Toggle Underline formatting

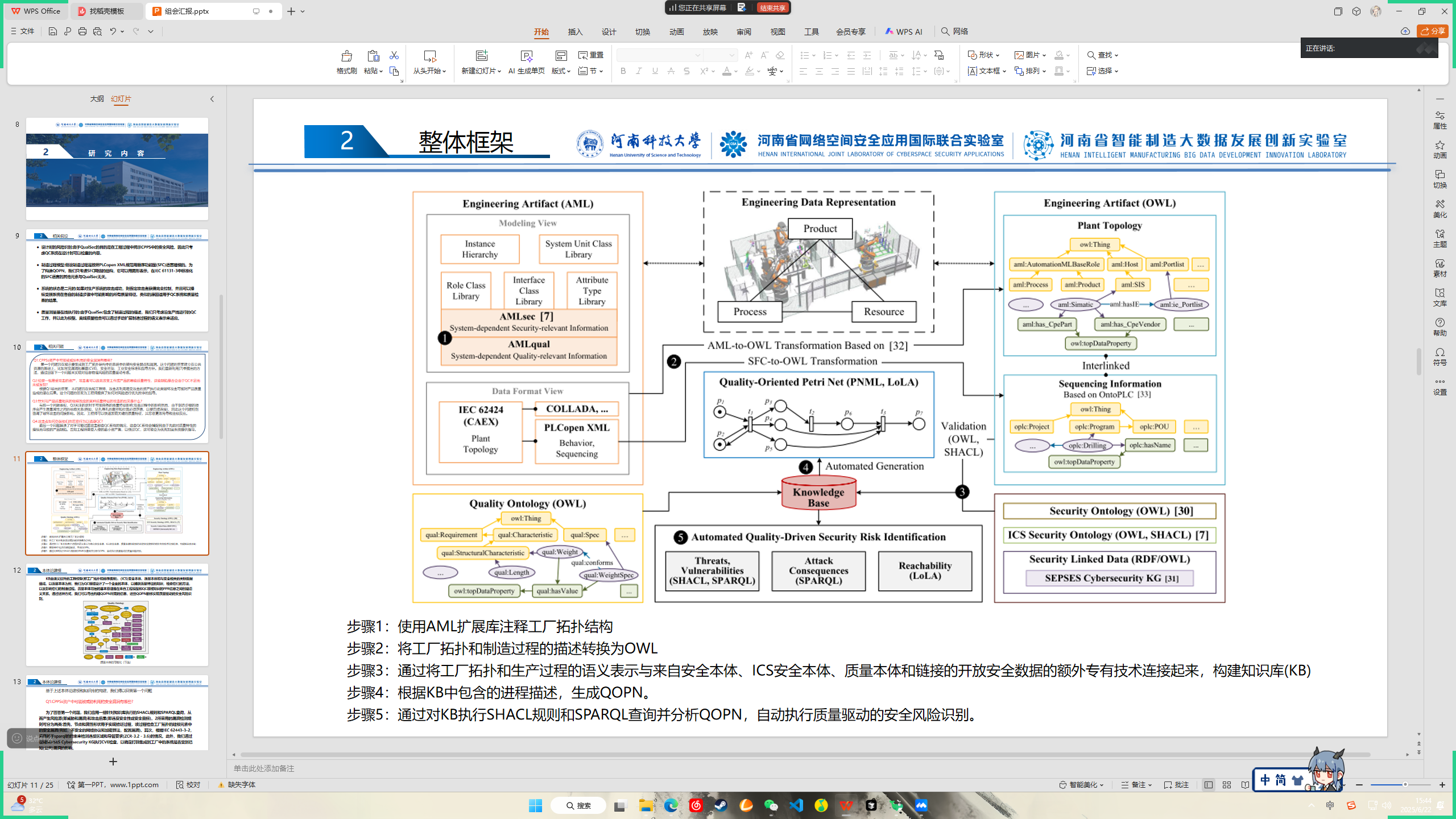click(655, 71)
